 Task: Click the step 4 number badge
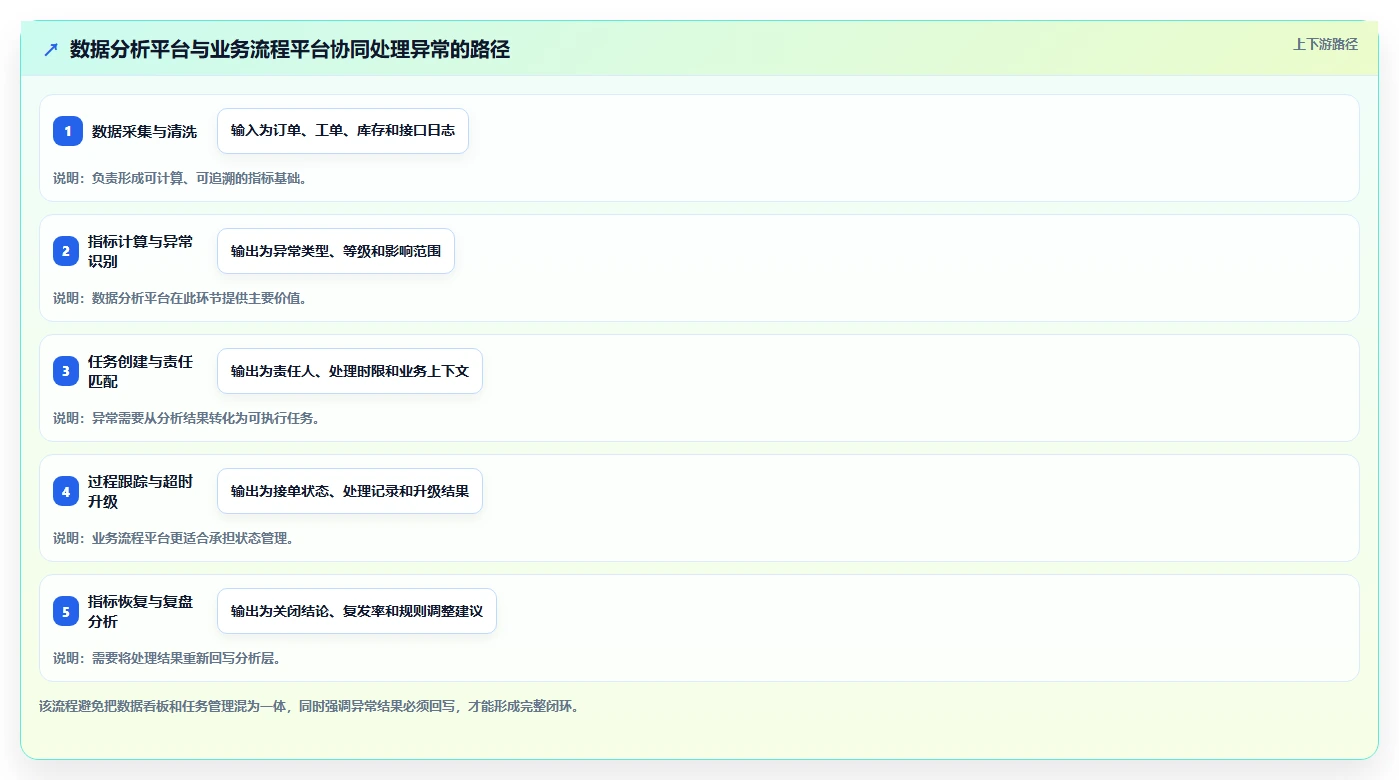tap(66, 491)
